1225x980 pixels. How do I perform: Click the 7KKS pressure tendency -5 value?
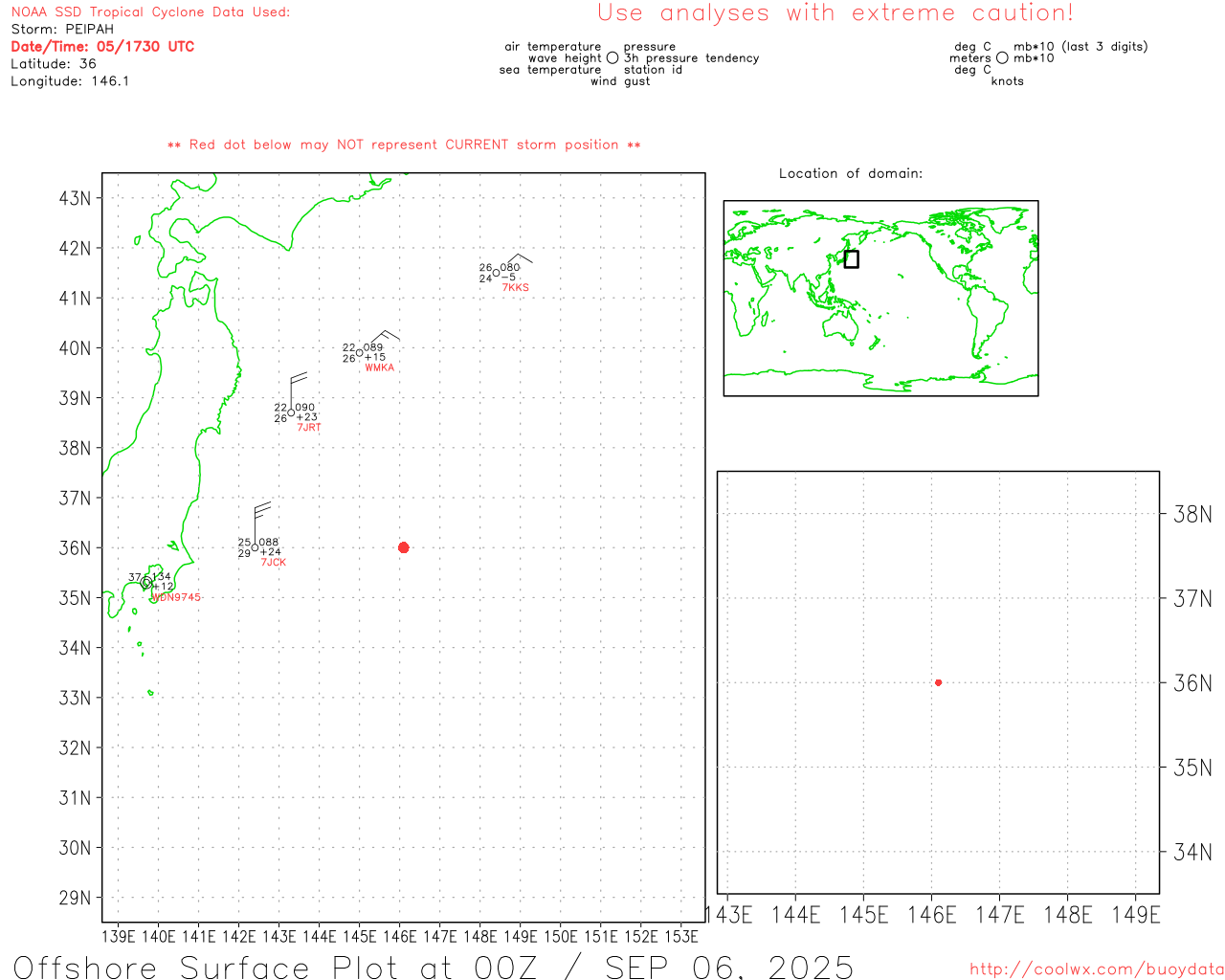508,278
